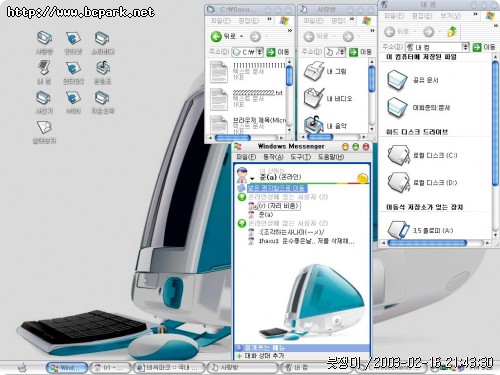Click the yellow smiley icon in Messenger
500x375 pixels.
coord(363,178)
